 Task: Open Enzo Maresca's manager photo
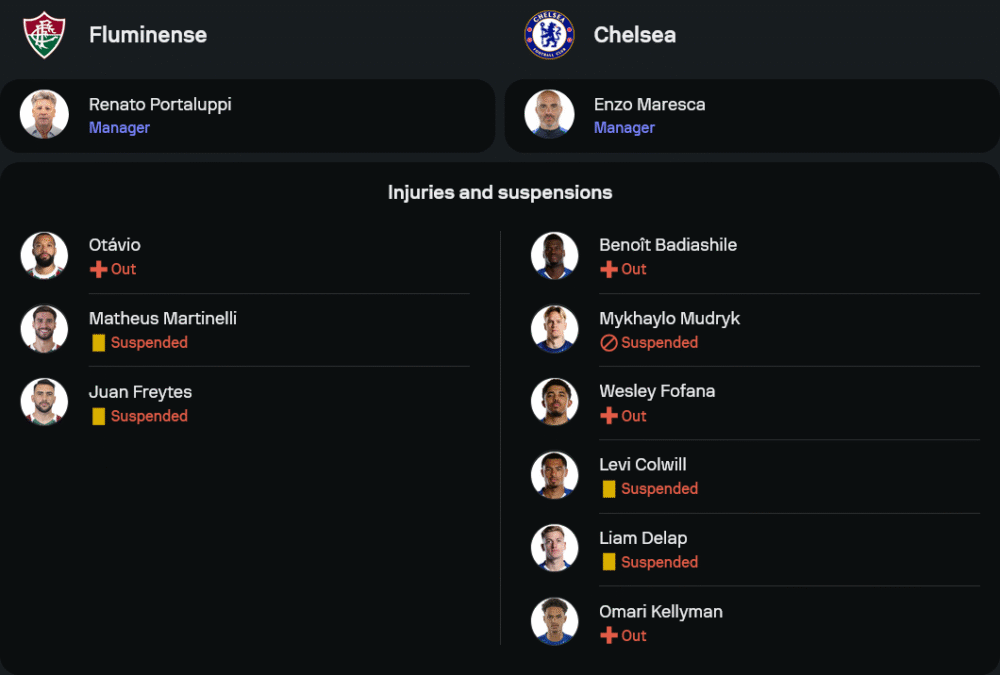549,115
